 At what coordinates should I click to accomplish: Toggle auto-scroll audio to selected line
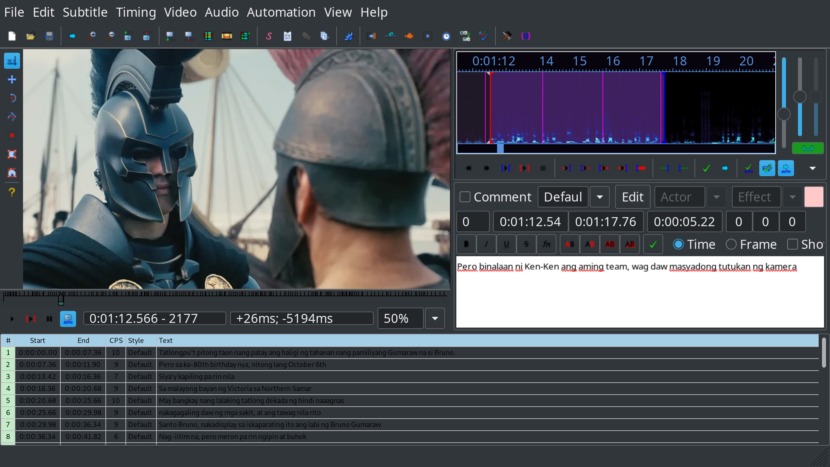pos(786,168)
